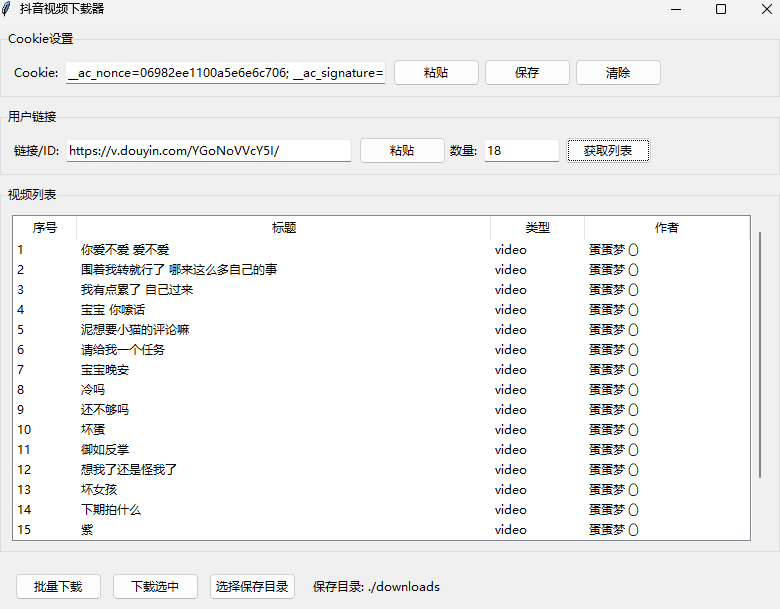Click the 保存 button for Cookie
Screen dimensions: 780x609
click(x=527, y=73)
